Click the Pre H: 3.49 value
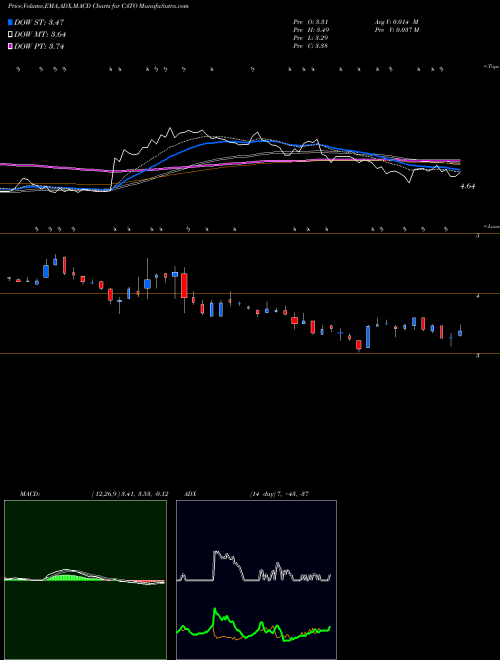The image size is (500, 660). point(311,30)
